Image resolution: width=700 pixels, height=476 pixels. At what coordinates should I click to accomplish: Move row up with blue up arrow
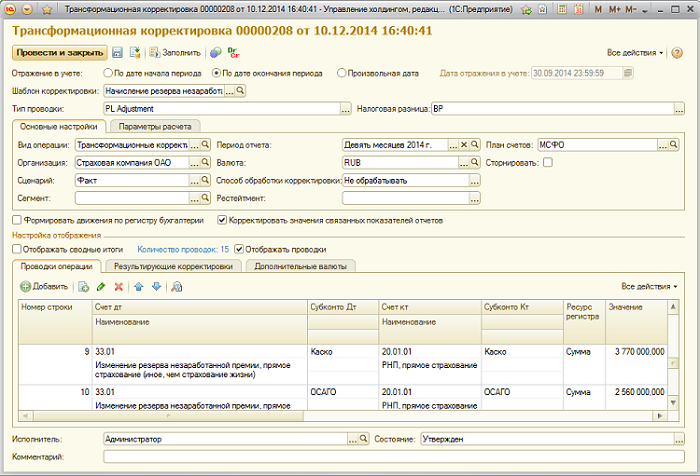[x=139, y=286]
